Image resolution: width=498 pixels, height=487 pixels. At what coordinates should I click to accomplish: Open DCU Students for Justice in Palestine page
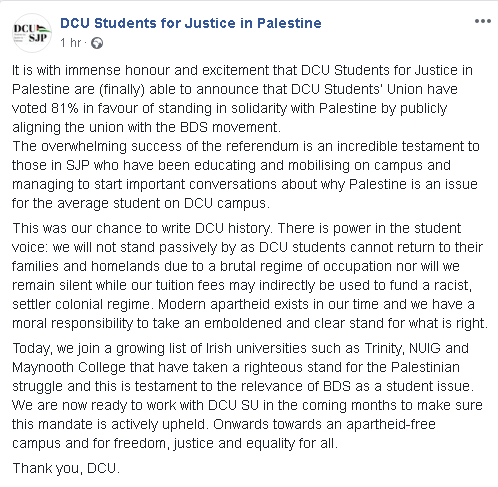(191, 23)
